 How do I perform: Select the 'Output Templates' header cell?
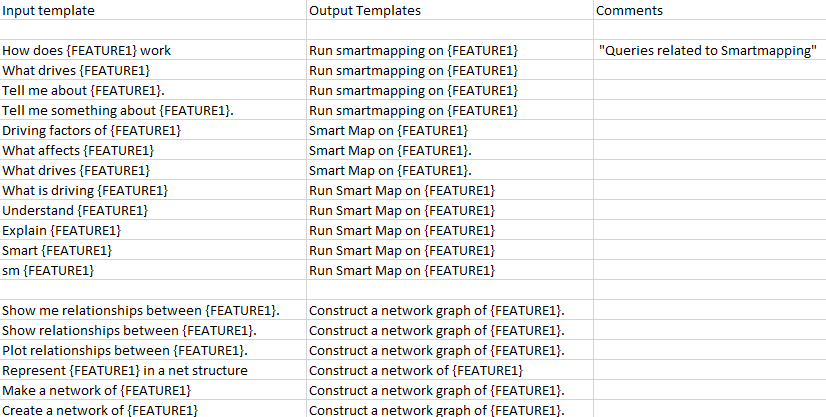[x=450, y=10]
